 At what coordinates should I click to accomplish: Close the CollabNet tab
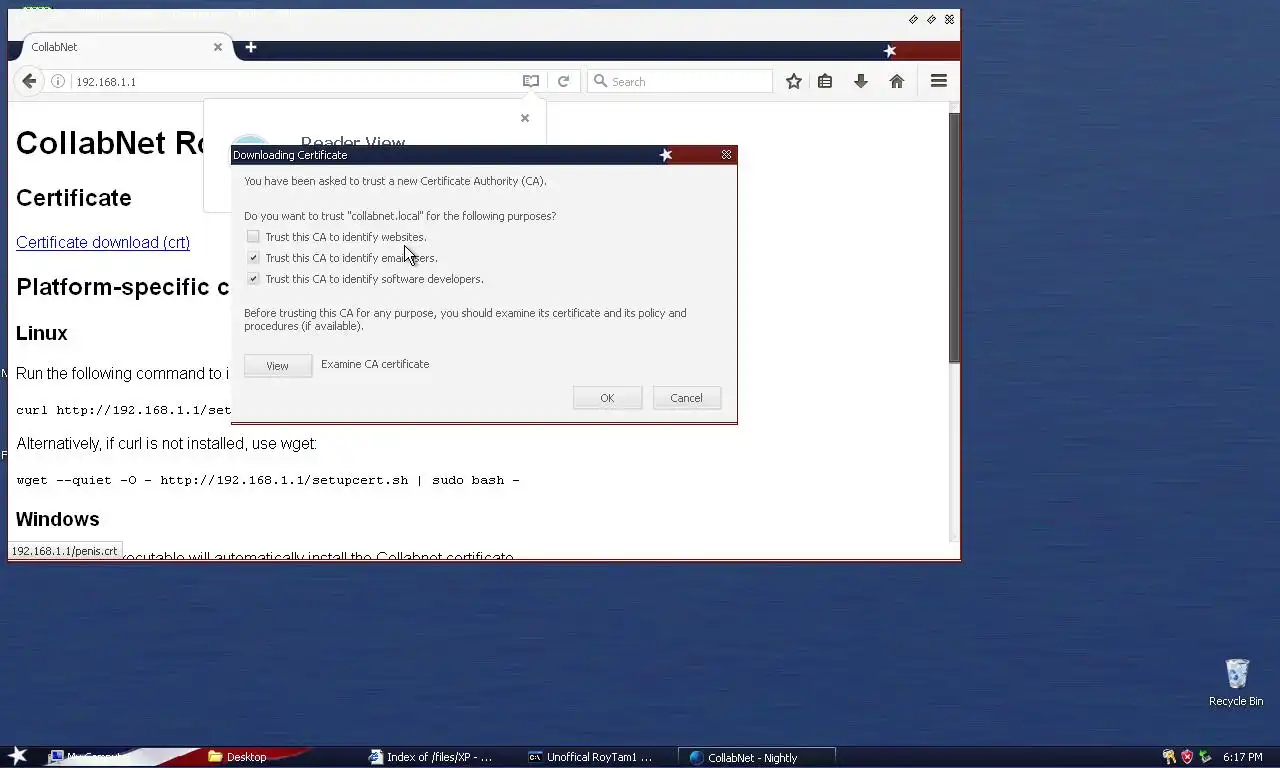tap(218, 47)
